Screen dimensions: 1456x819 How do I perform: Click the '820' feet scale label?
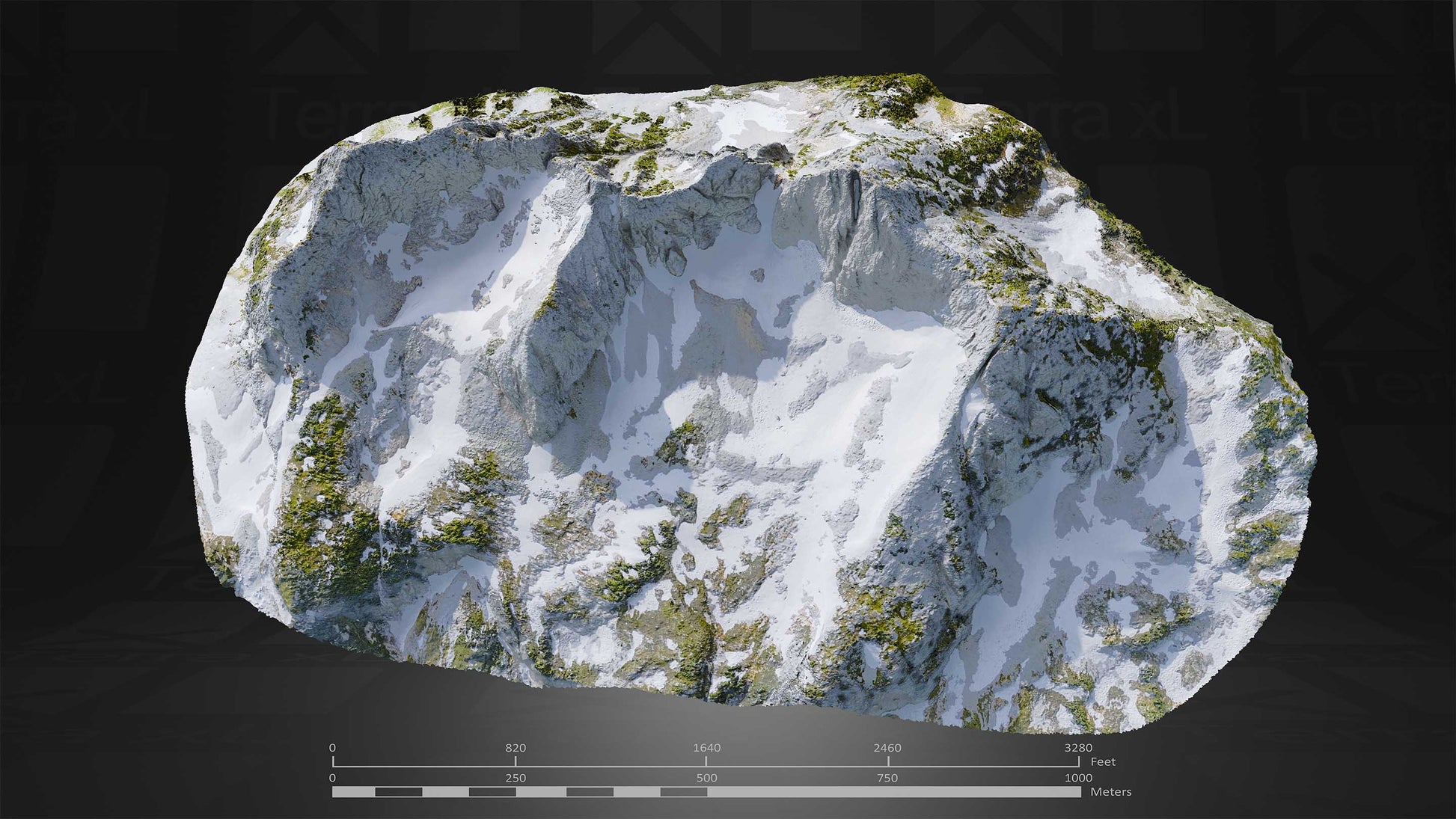point(516,748)
